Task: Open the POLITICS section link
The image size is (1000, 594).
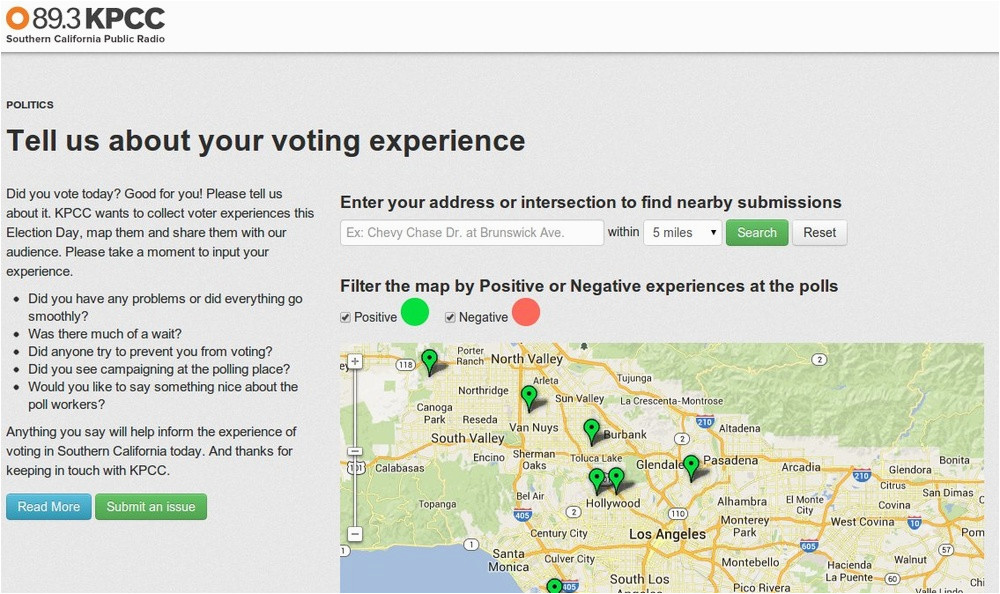Action: 30,105
